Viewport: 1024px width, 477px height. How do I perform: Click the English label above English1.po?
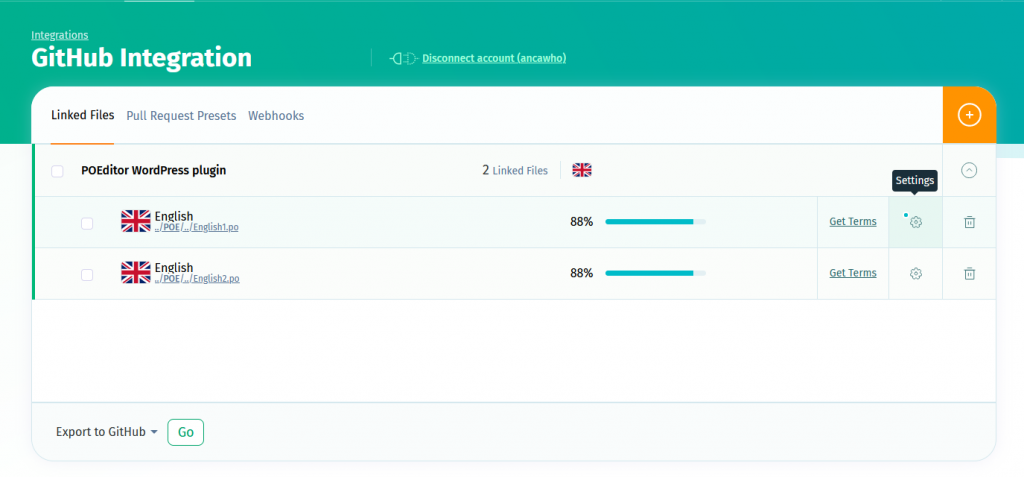(174, 216)
